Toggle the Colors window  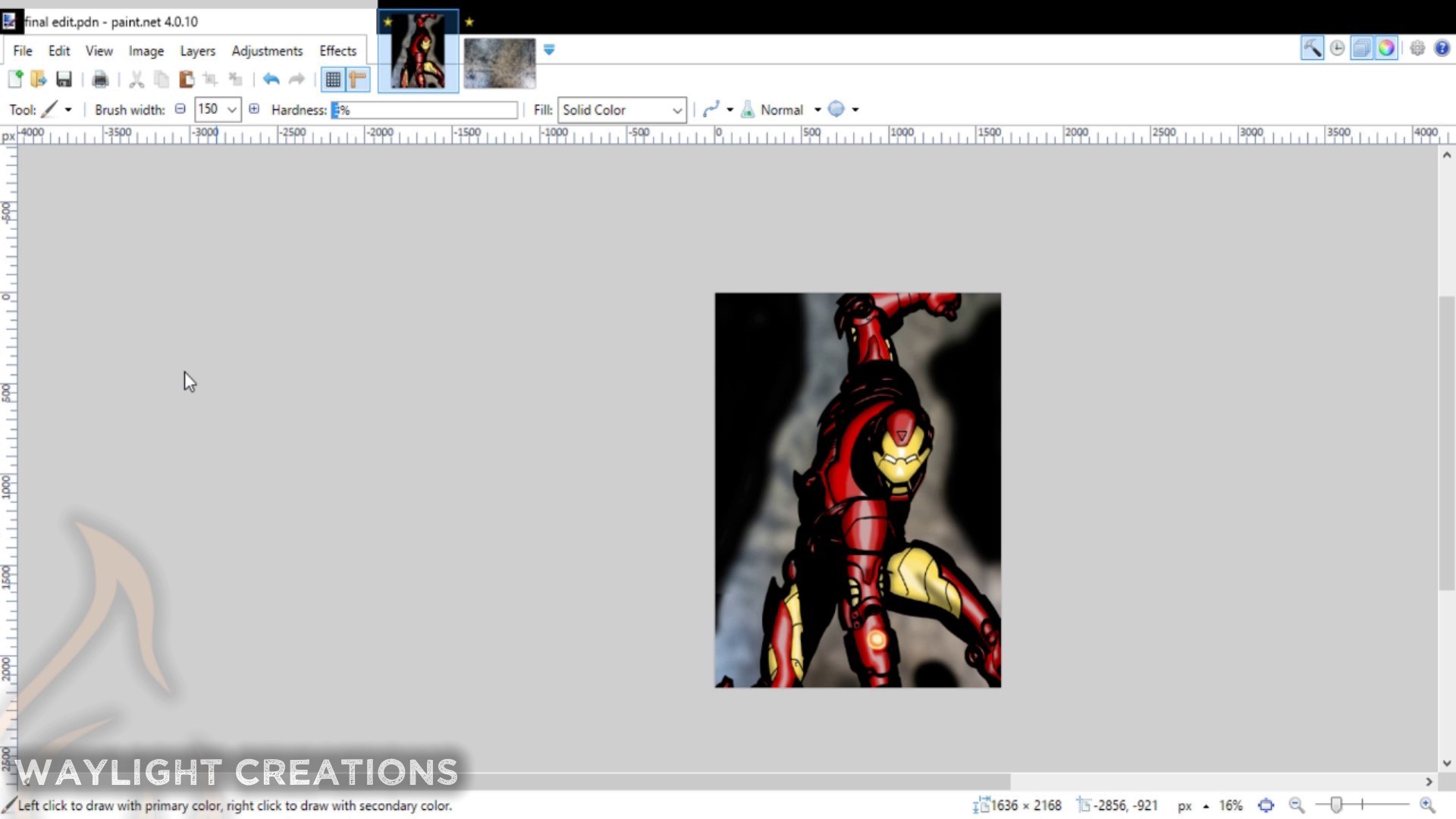1386,49
